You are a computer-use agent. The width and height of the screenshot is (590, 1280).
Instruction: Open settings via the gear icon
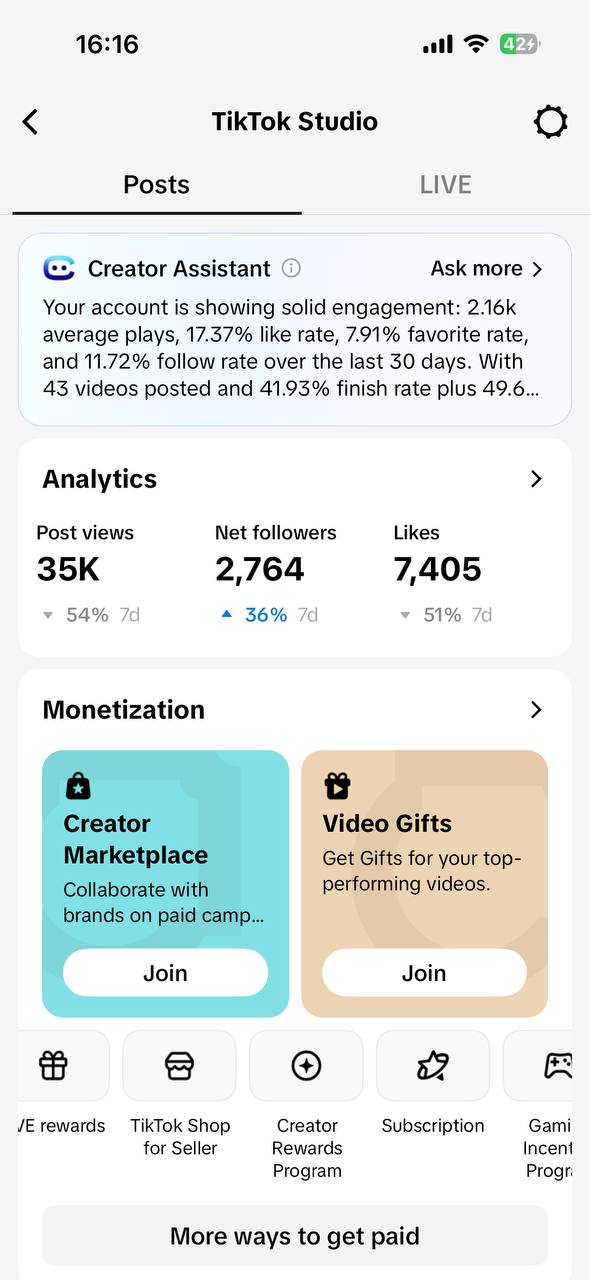click(550, 122)
